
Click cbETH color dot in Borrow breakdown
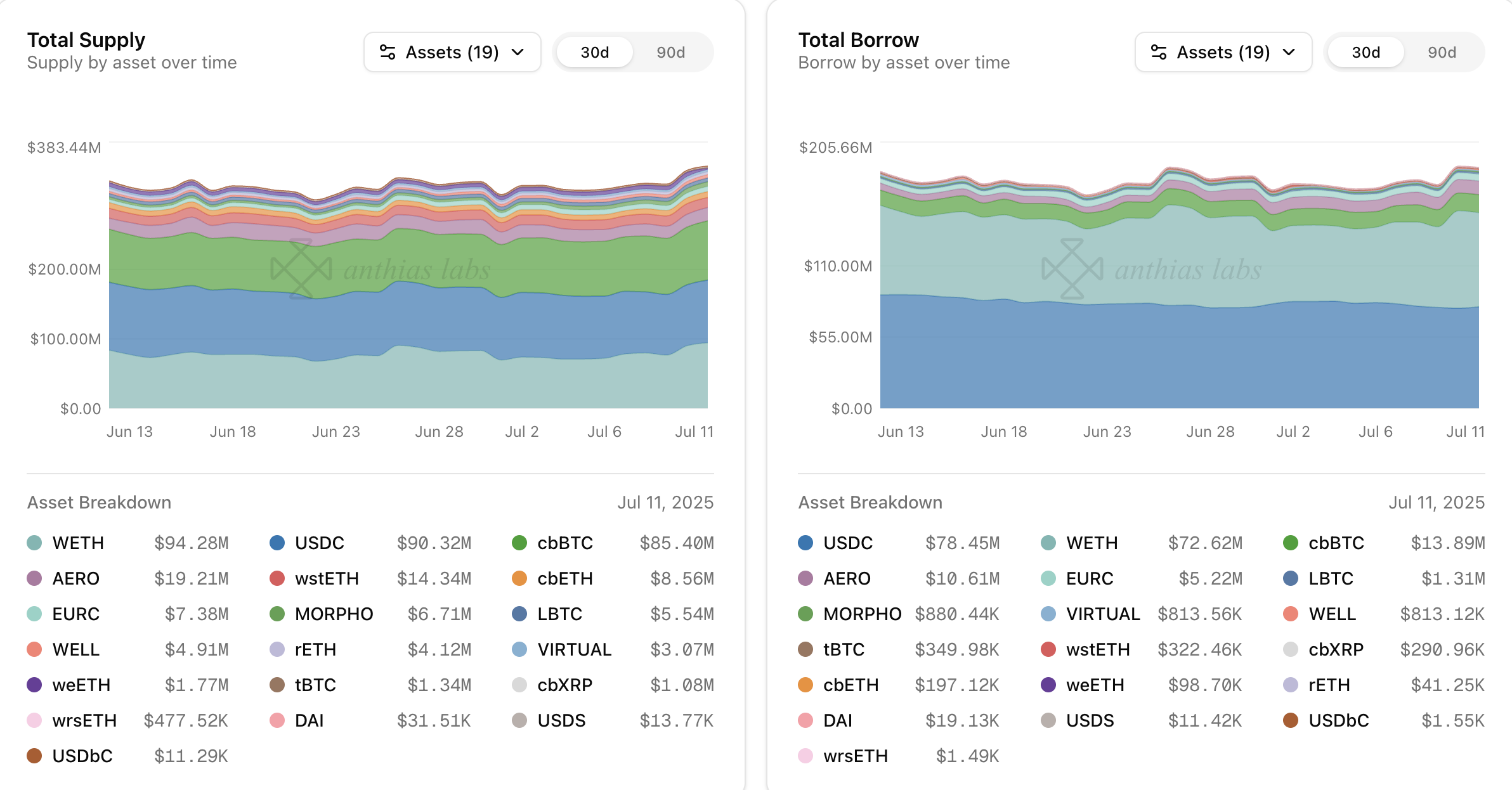click(x=805, y=685)
